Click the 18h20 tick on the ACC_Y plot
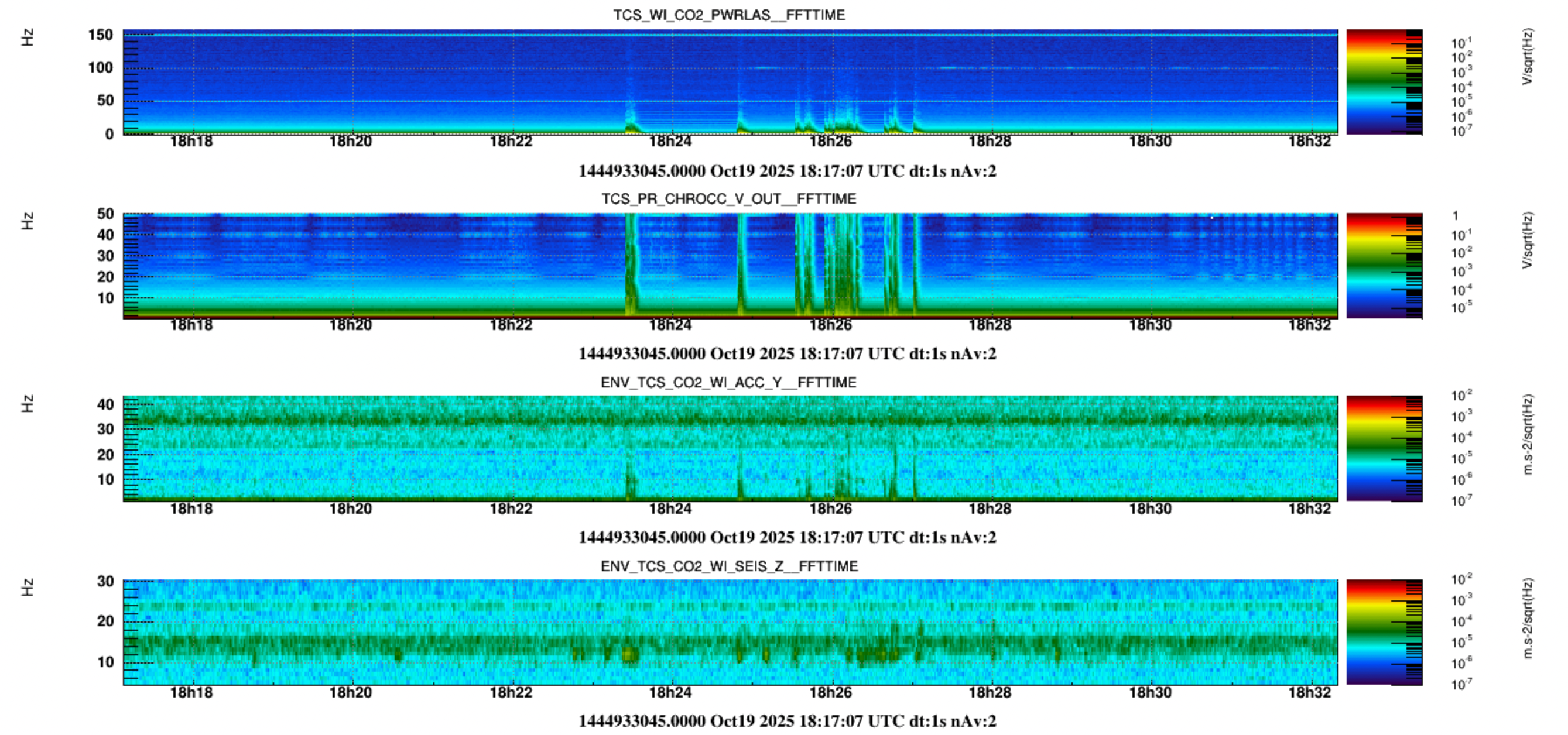Screen dimensions: 1568x735 (351, 509)
